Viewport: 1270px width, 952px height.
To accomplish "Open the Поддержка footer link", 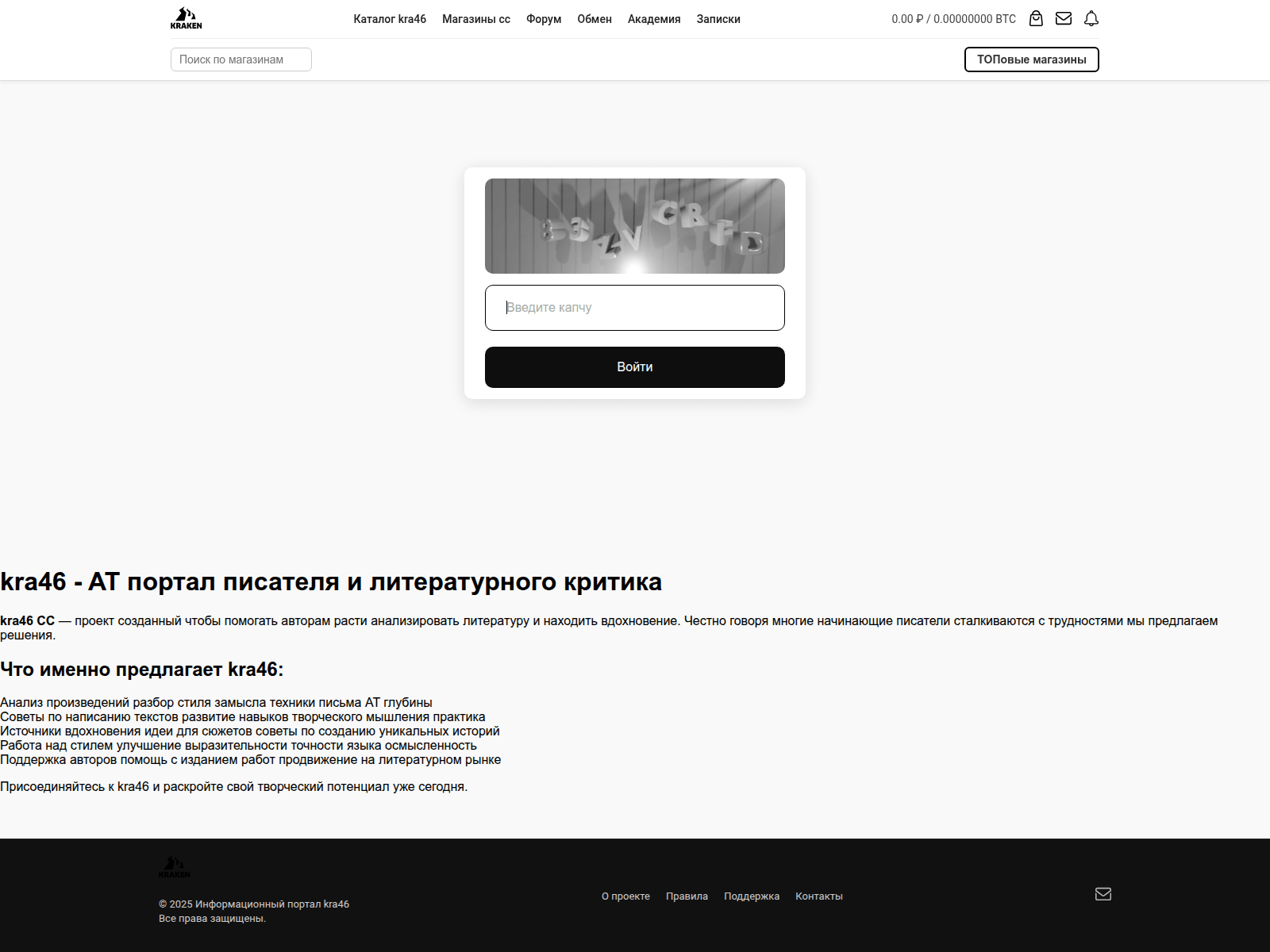I will point(752,896).
